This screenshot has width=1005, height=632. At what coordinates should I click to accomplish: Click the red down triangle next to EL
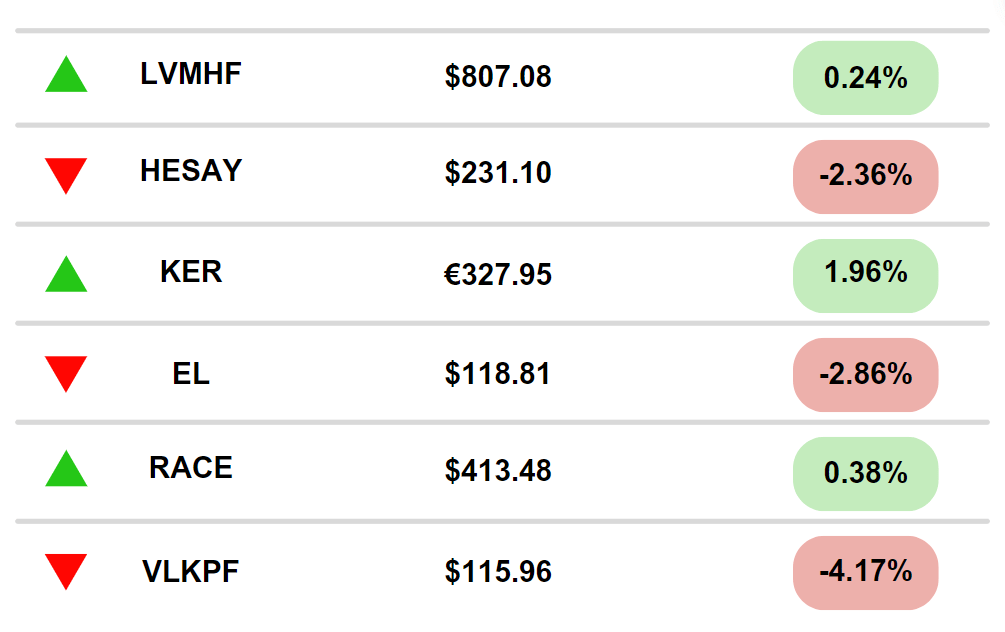pyautogui.click(x=66, y=372)
